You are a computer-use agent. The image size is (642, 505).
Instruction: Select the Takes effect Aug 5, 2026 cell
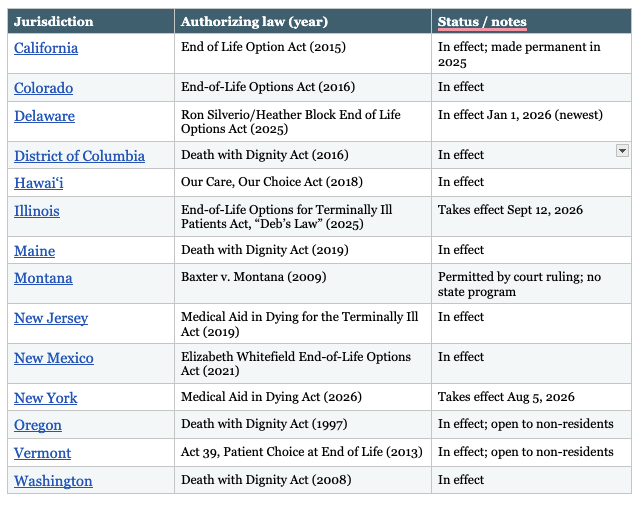tap(531, 397)
